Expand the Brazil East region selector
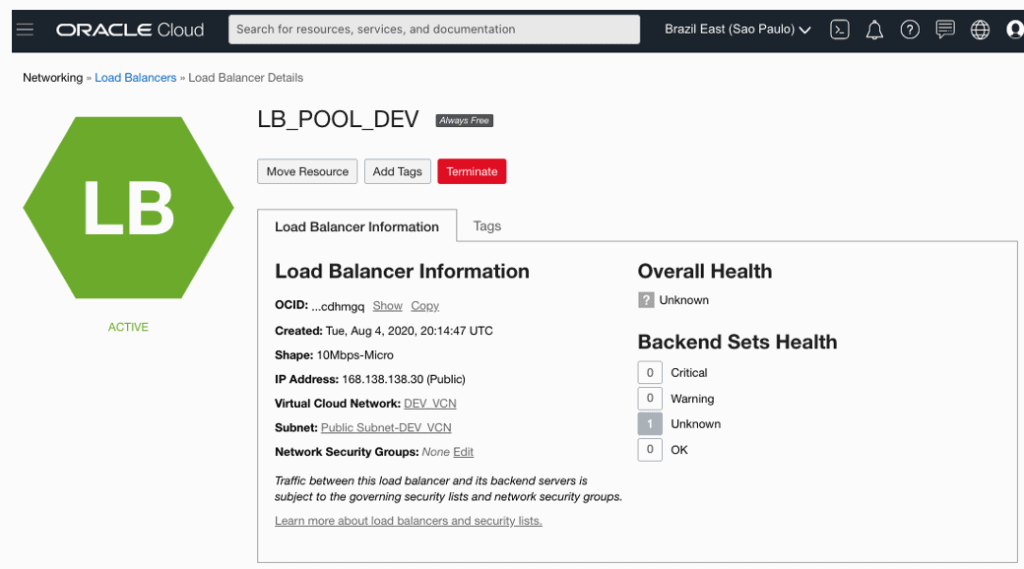The width and height of the screenshot is (1024, 569). (737, 30)
